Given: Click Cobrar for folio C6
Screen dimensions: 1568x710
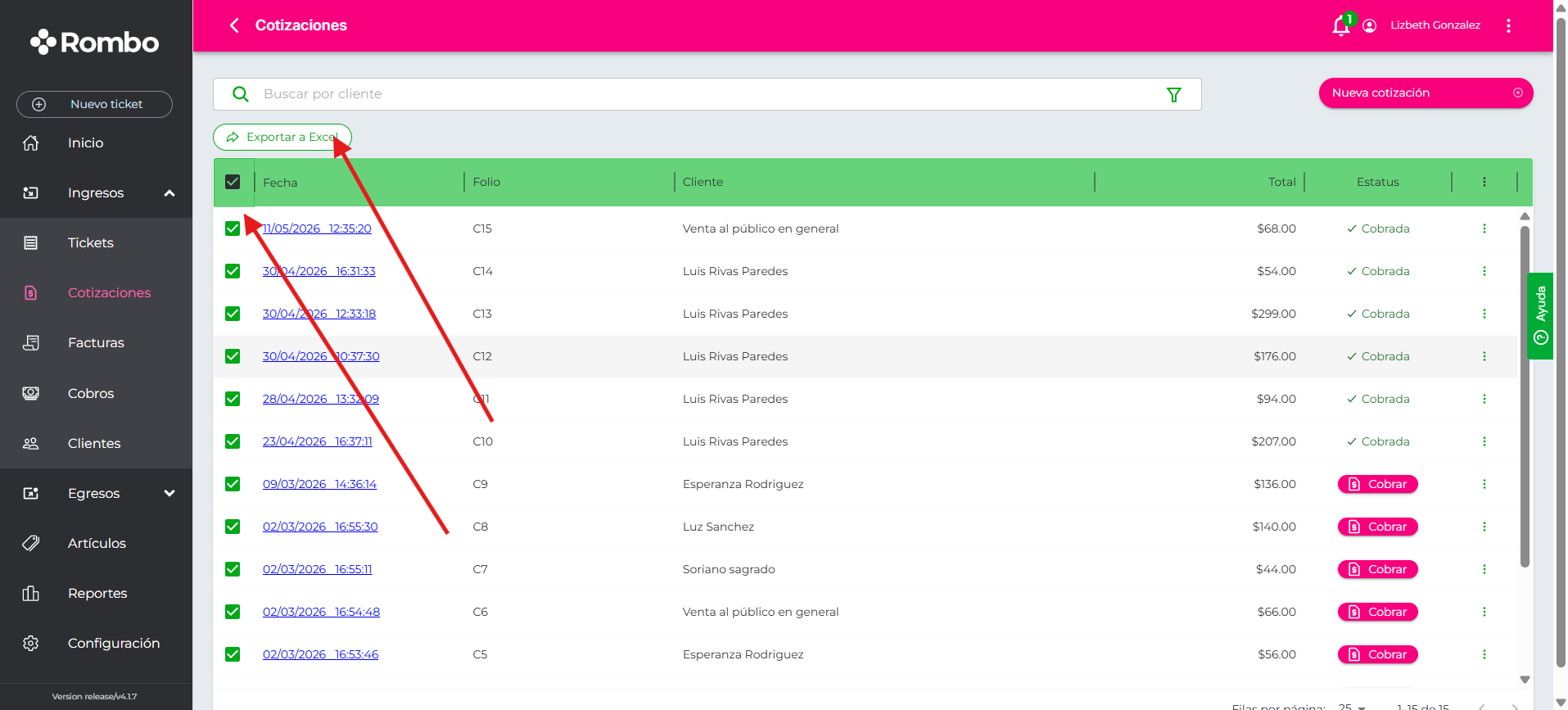Looking at the screenshot, I should pos(1377,612).
